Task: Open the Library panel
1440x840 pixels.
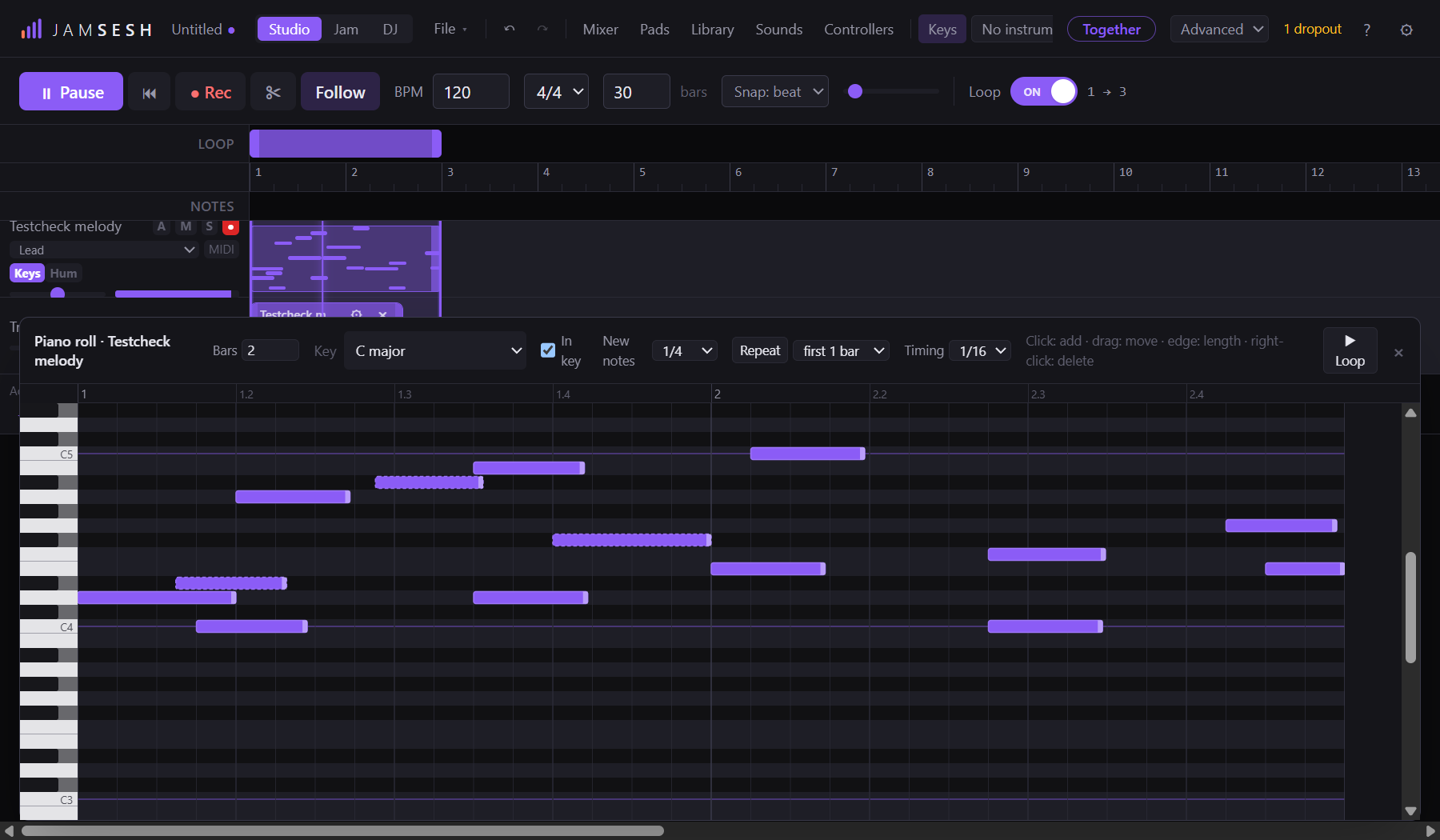Action: coord(712,30)
